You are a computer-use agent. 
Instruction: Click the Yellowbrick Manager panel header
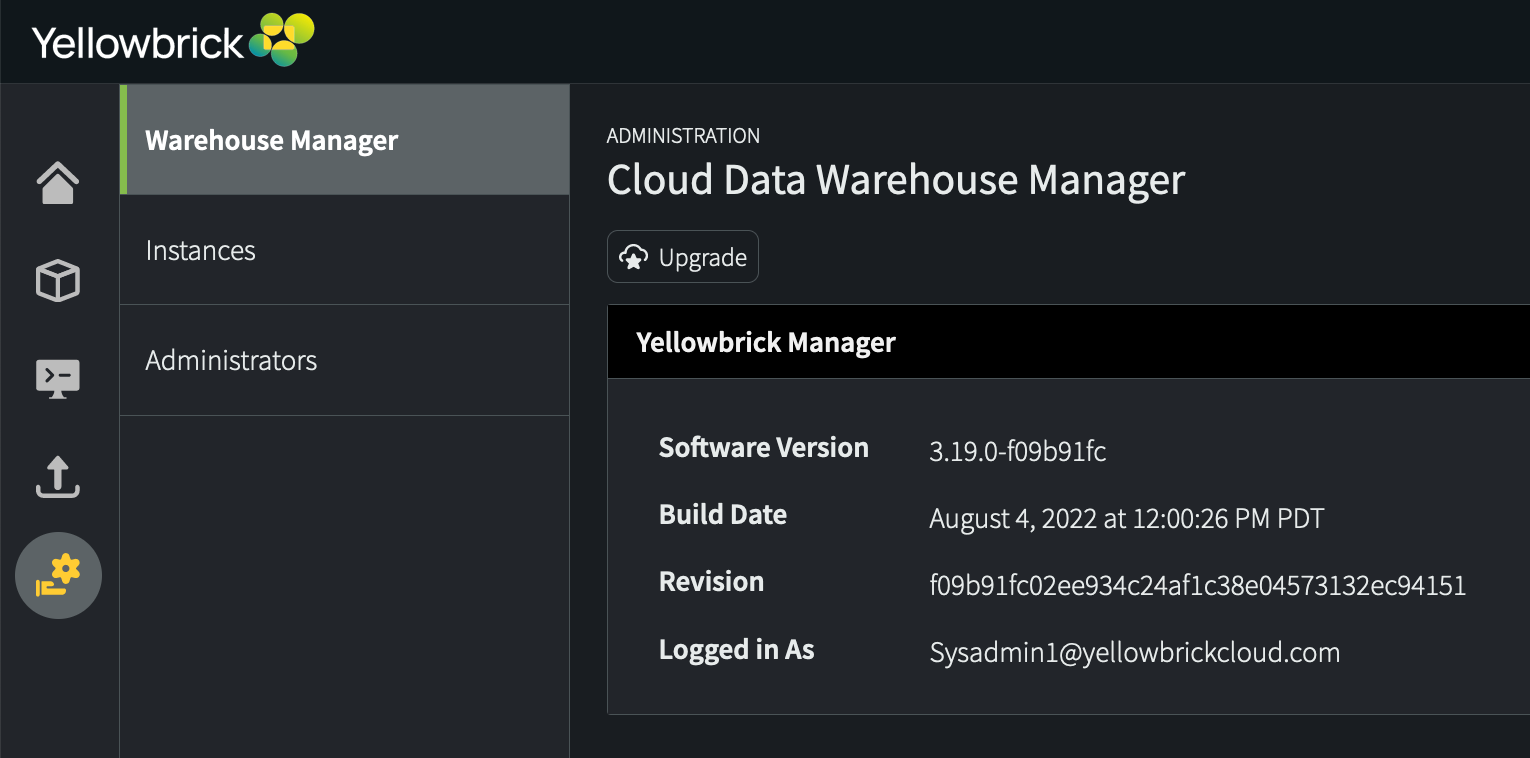coord(1068,342)
